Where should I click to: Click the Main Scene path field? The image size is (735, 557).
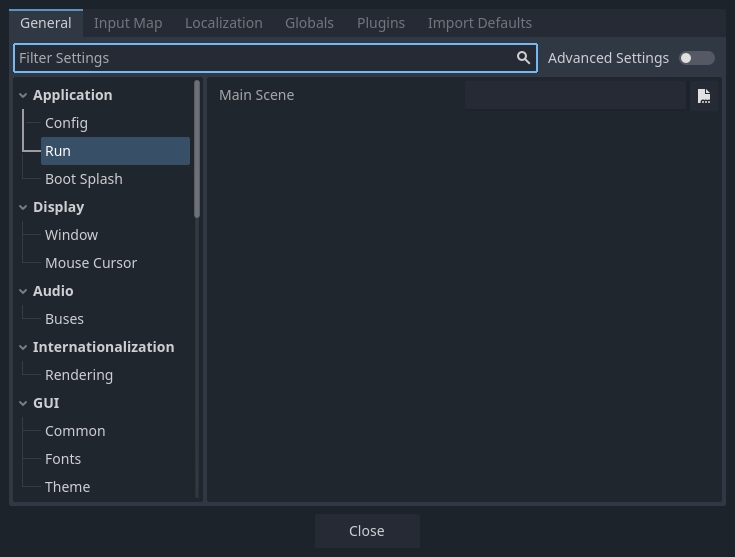click(x=575, y=96)
